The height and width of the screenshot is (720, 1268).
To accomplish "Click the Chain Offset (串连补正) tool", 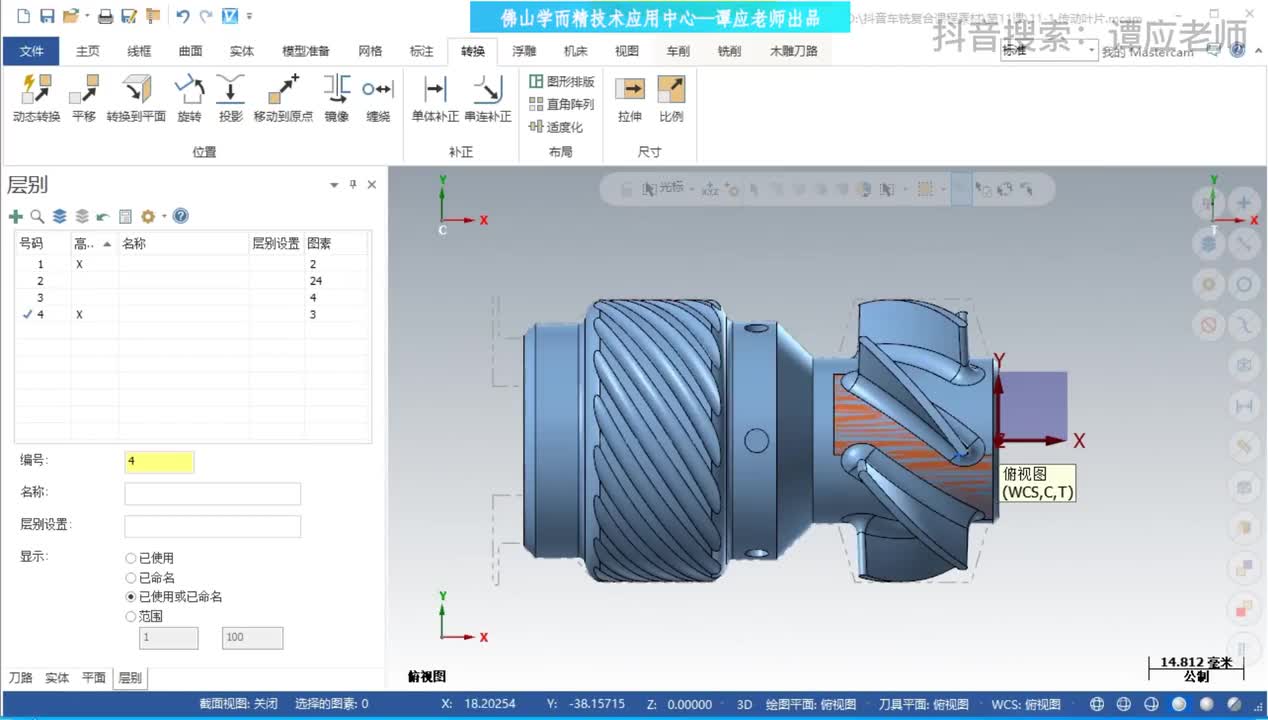I will pyautogui.click(x=488, y=99).
